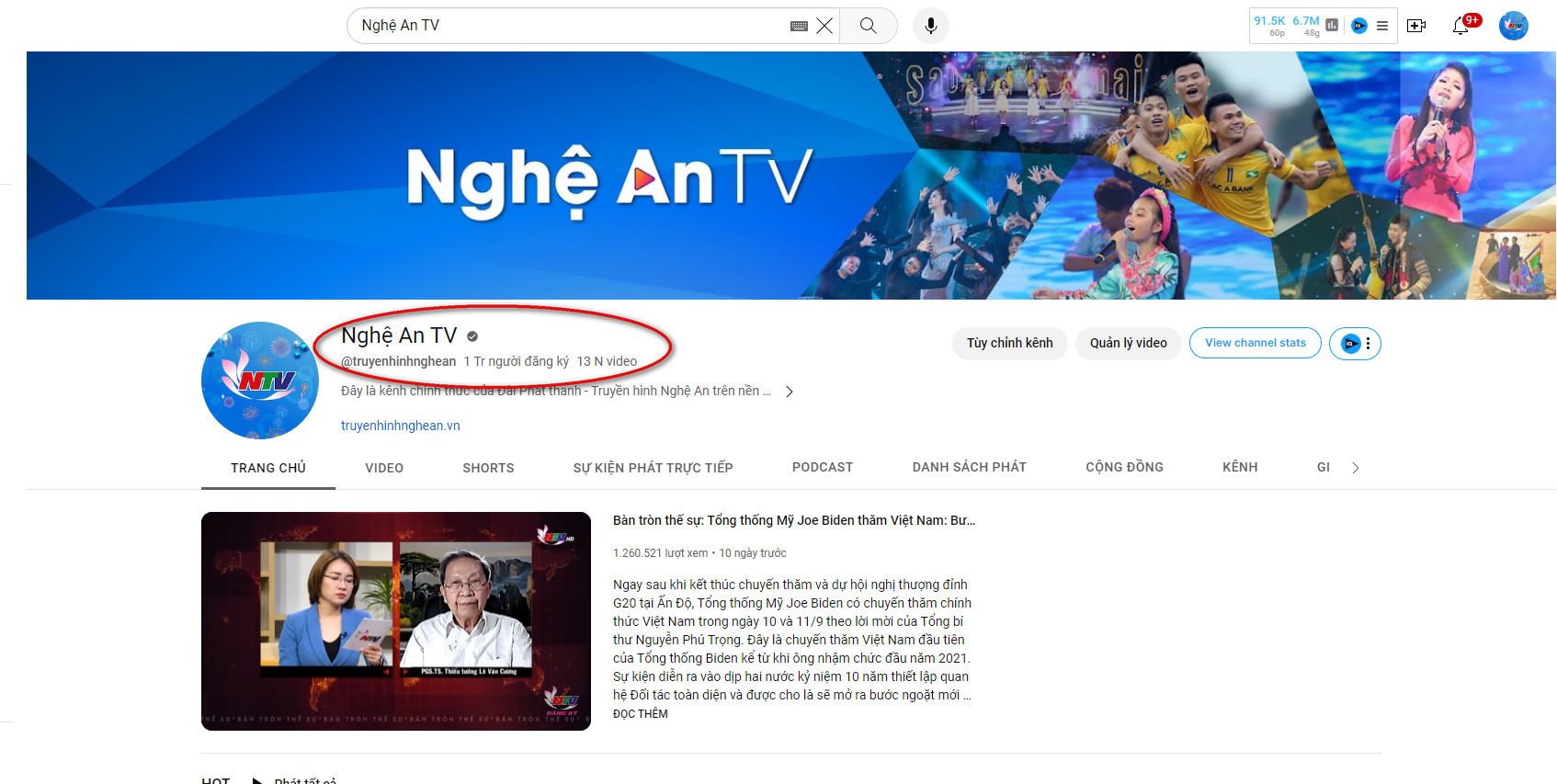Click the vidIQ logo in the toolbar

coord(1359,26)
